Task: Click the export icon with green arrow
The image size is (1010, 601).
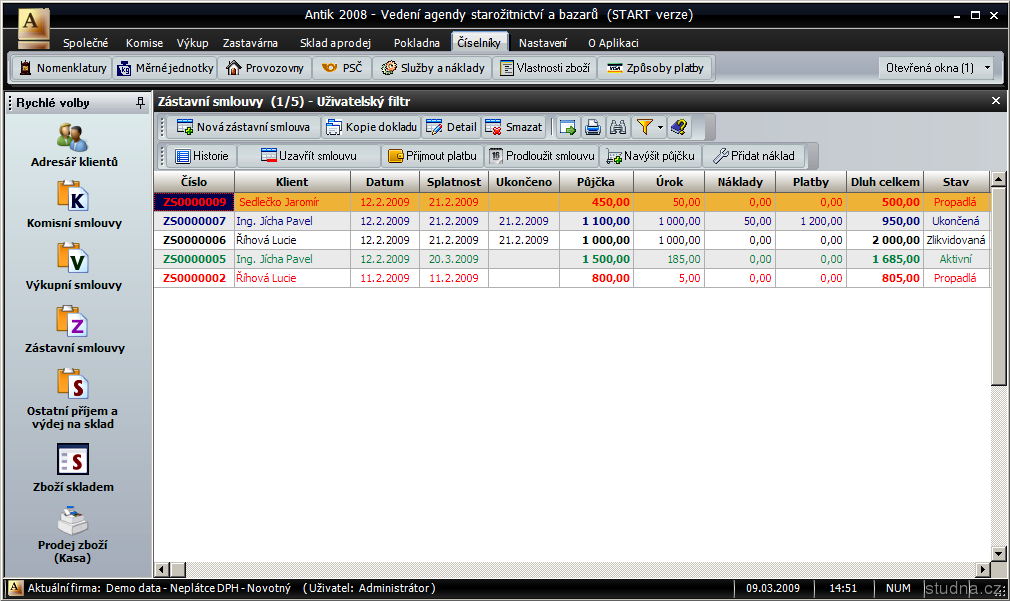Action: [568, 127]
